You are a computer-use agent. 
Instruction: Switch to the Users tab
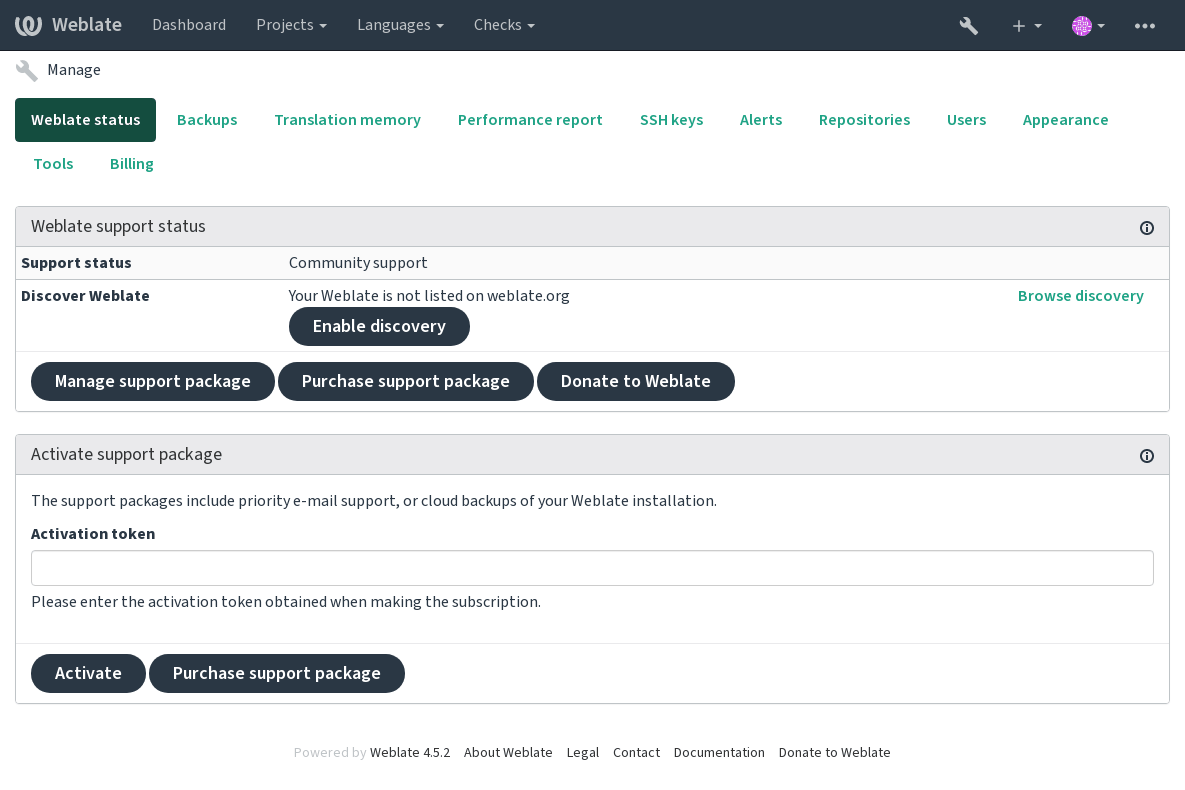pyautogui.click(x=966, y=120)
